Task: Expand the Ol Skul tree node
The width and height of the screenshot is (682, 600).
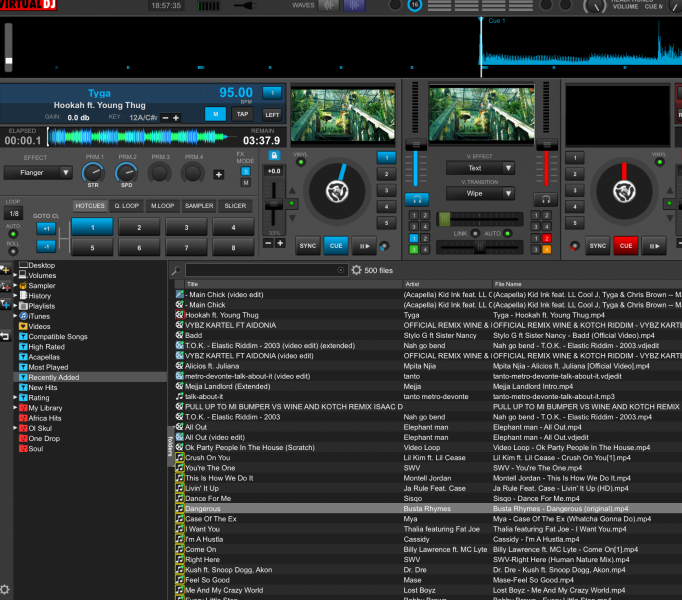Action: pyautogui.click(x=15, y=428)
